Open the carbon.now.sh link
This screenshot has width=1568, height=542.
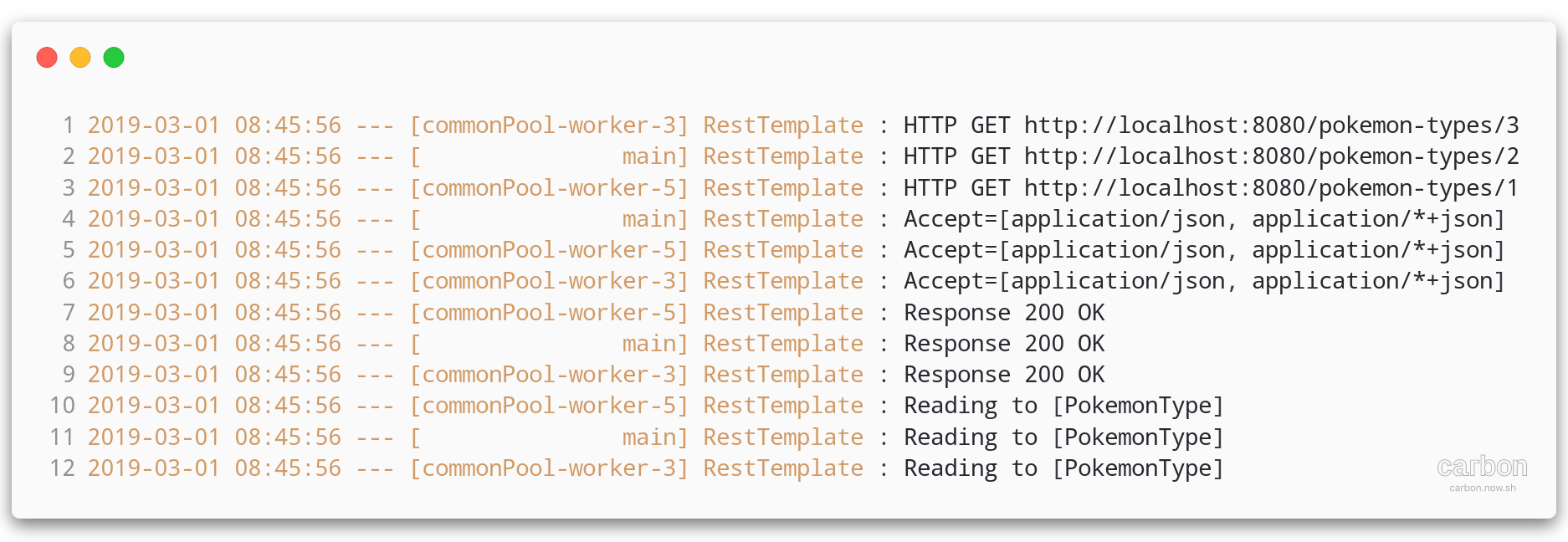tap(1482, 488)
